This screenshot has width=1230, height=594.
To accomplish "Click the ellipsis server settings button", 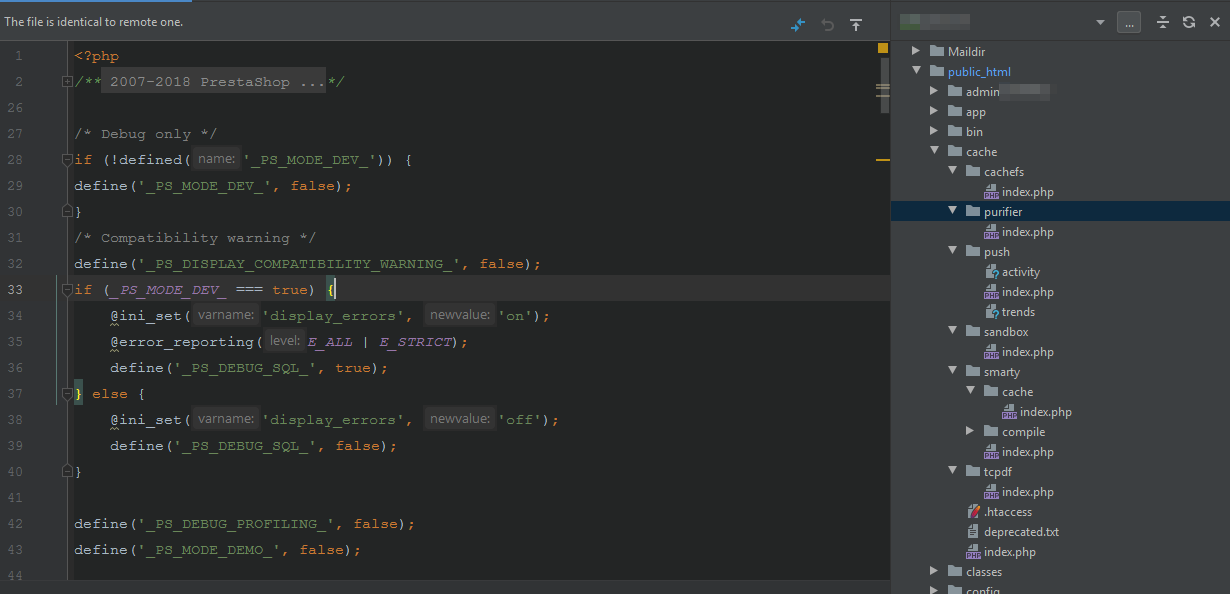I will (1129, 22).
